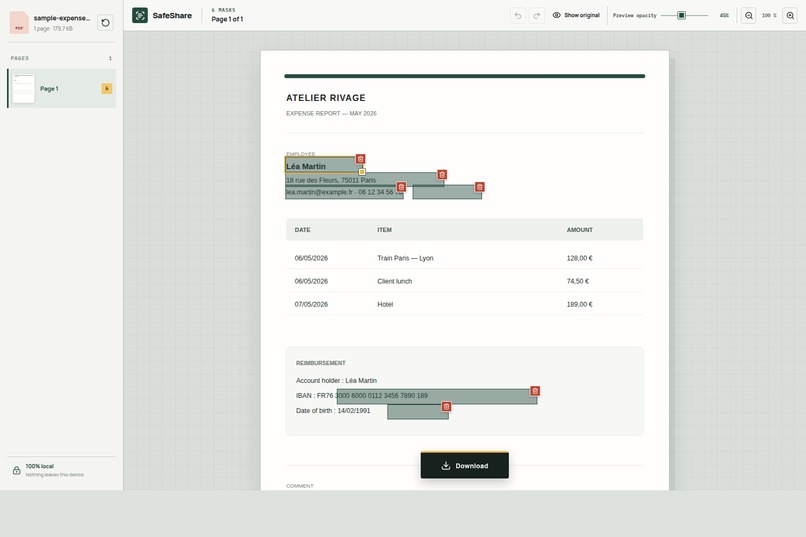Adjust the Preview opacity slider
Viewport: 806px width, 537px height.
click(684, 15)
